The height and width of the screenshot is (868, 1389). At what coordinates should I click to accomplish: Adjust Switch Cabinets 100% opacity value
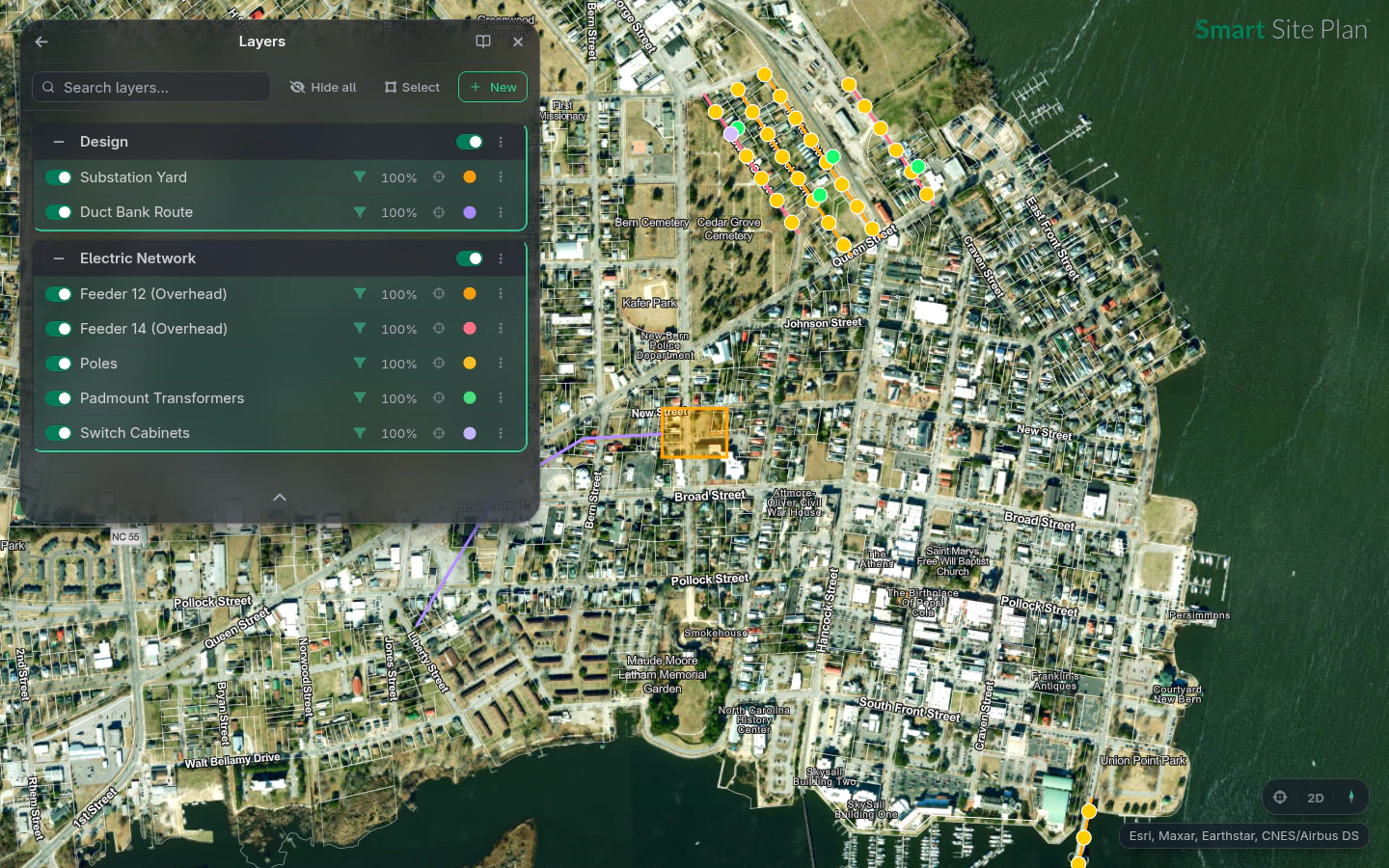399,433
